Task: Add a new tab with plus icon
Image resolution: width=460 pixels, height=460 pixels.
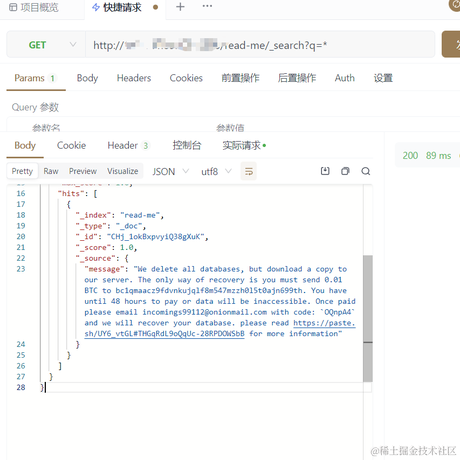Action: (180, 7)
